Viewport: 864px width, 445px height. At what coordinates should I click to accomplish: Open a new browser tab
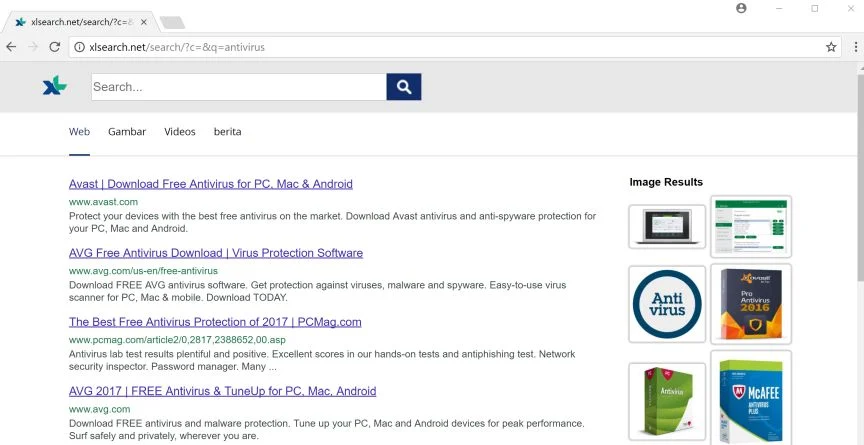coord(172,23)
